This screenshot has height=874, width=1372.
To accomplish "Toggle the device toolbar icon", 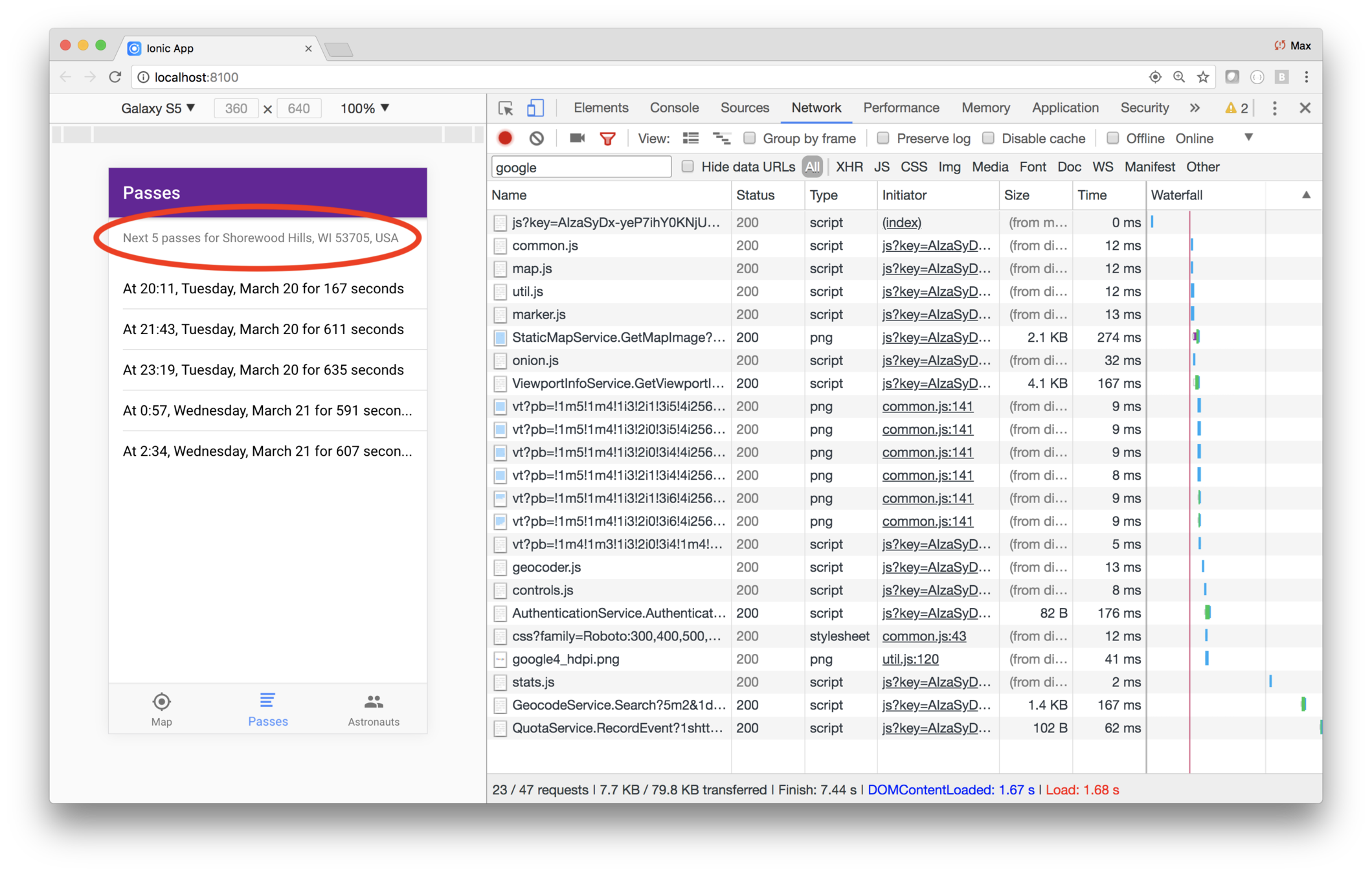I will pyautogui.click(x=535, y=108).
